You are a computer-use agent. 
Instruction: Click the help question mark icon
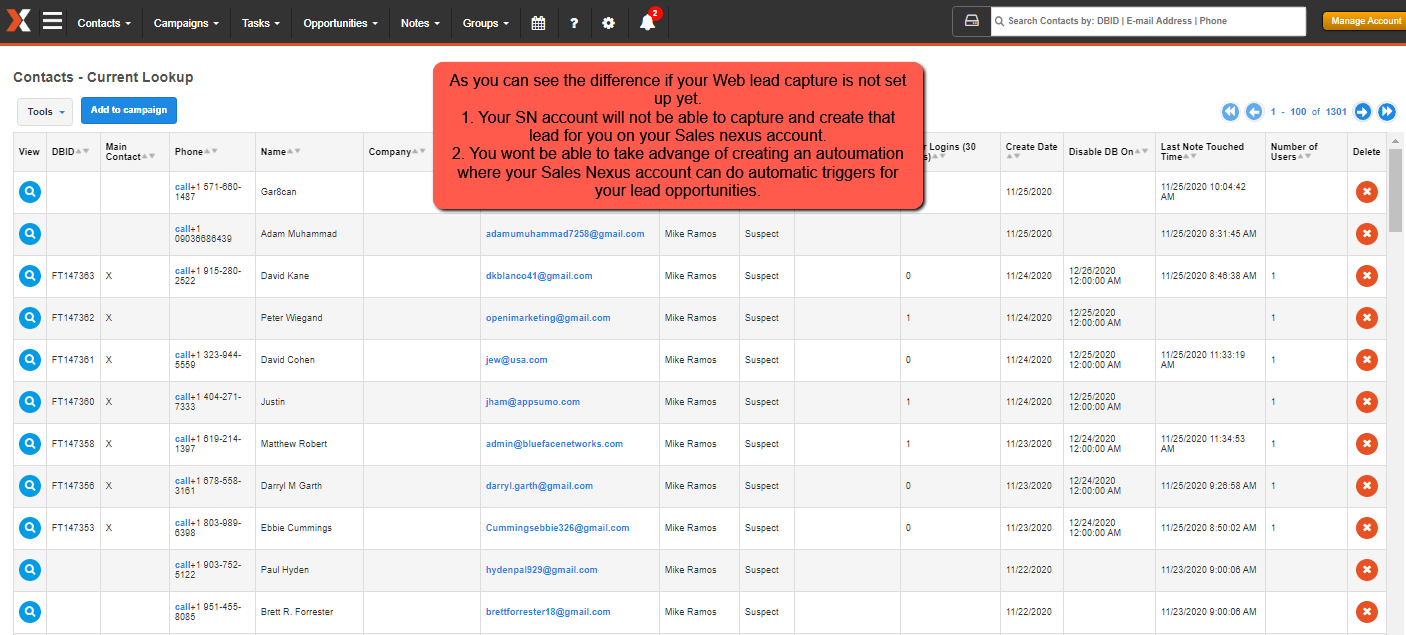point(574,23)
